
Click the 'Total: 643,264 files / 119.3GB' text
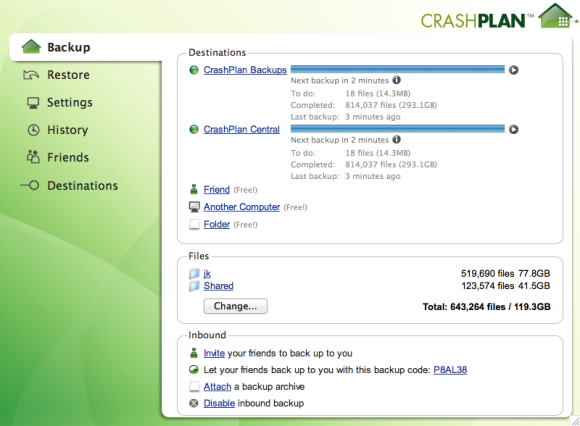tap(486, 307)
